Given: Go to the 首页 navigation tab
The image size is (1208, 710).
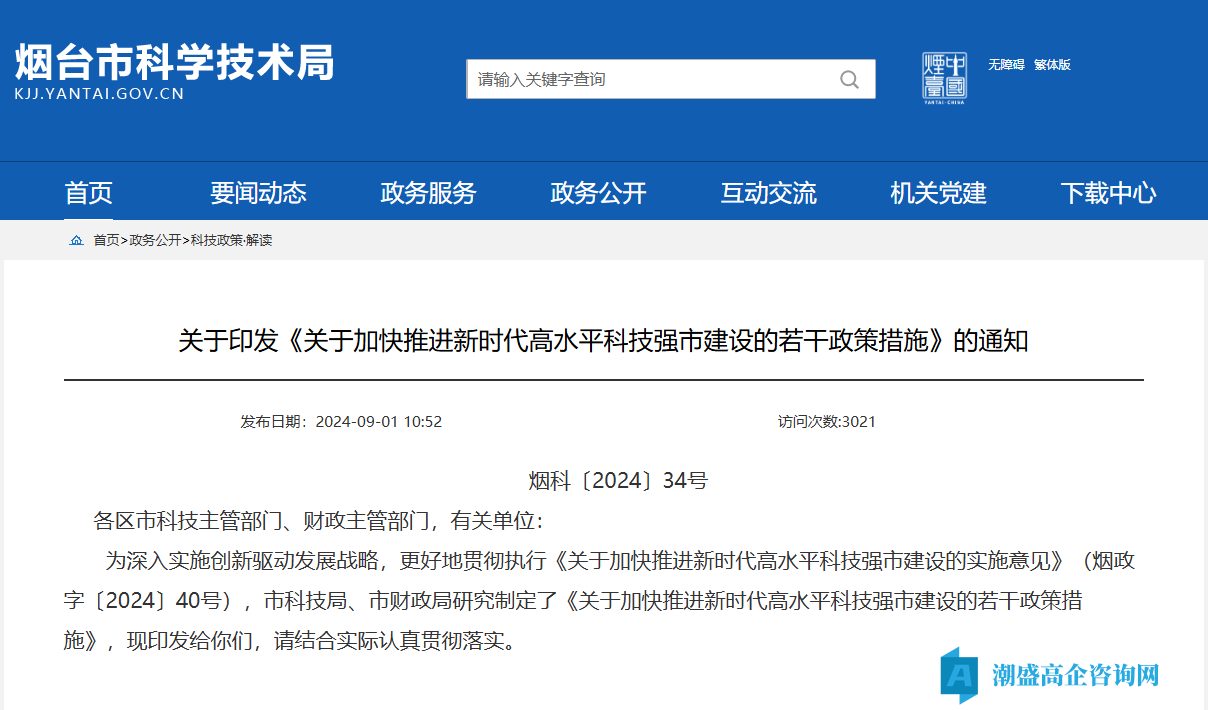Looking at the screenshot, I should [x=89, y=193].
